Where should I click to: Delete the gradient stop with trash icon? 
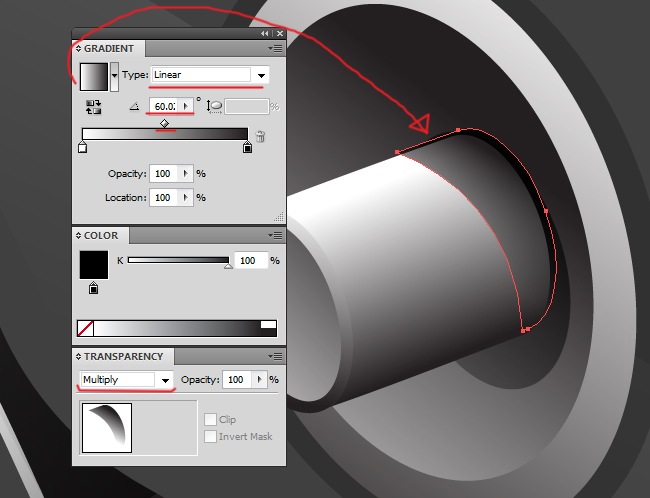260,136
